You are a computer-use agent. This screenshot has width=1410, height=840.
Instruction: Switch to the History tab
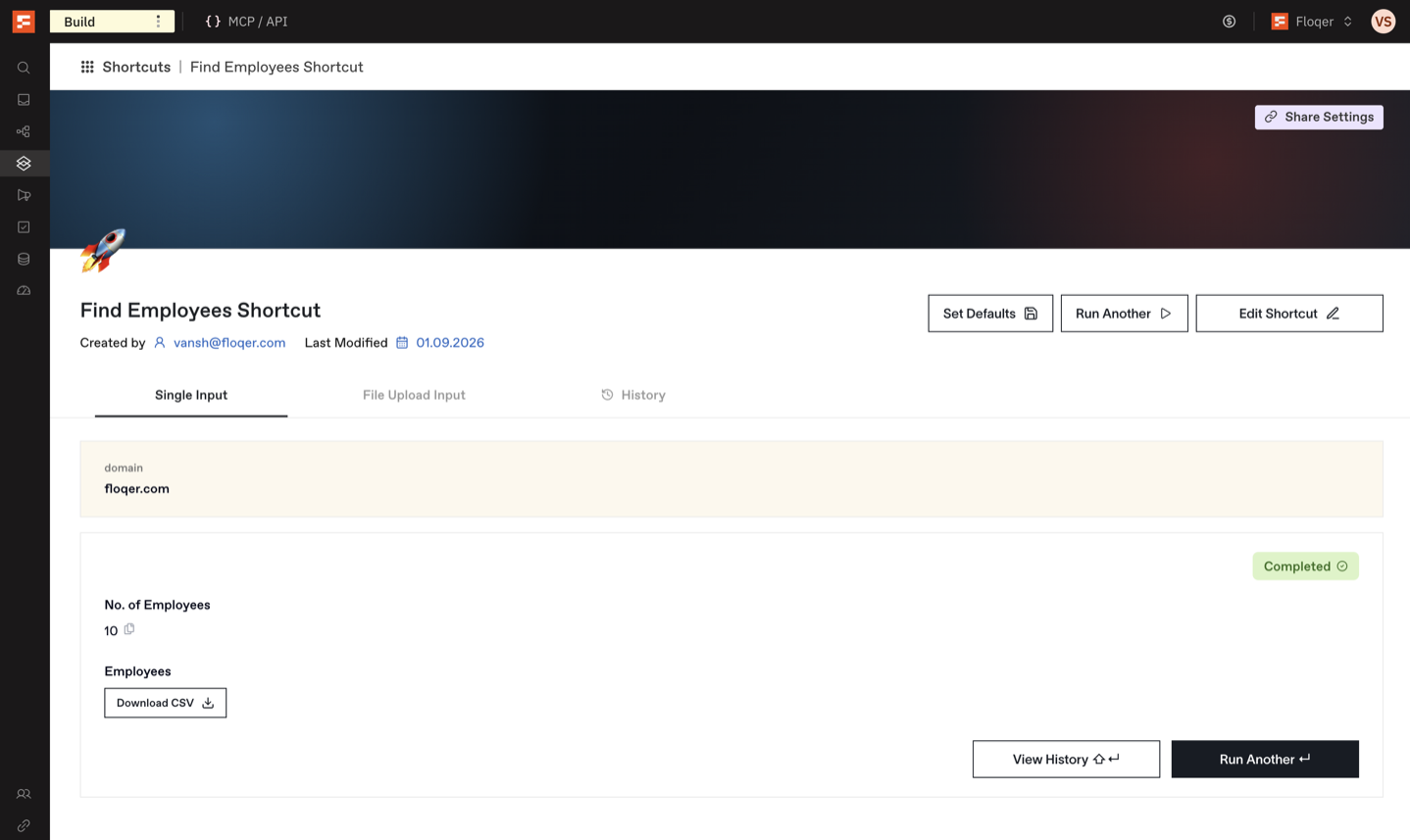633,395
